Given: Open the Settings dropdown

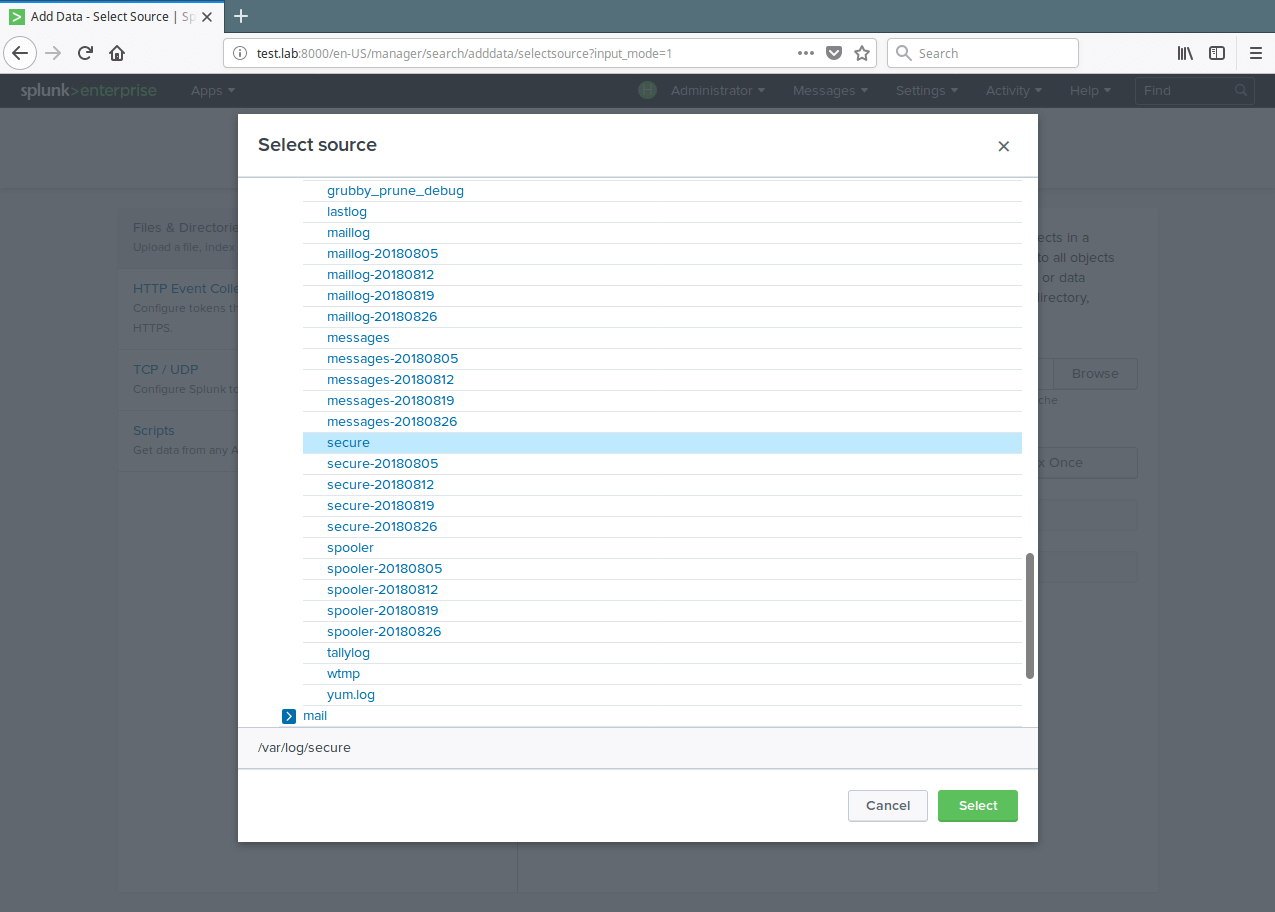Looking at the screenshot, I should pos(926,90).
